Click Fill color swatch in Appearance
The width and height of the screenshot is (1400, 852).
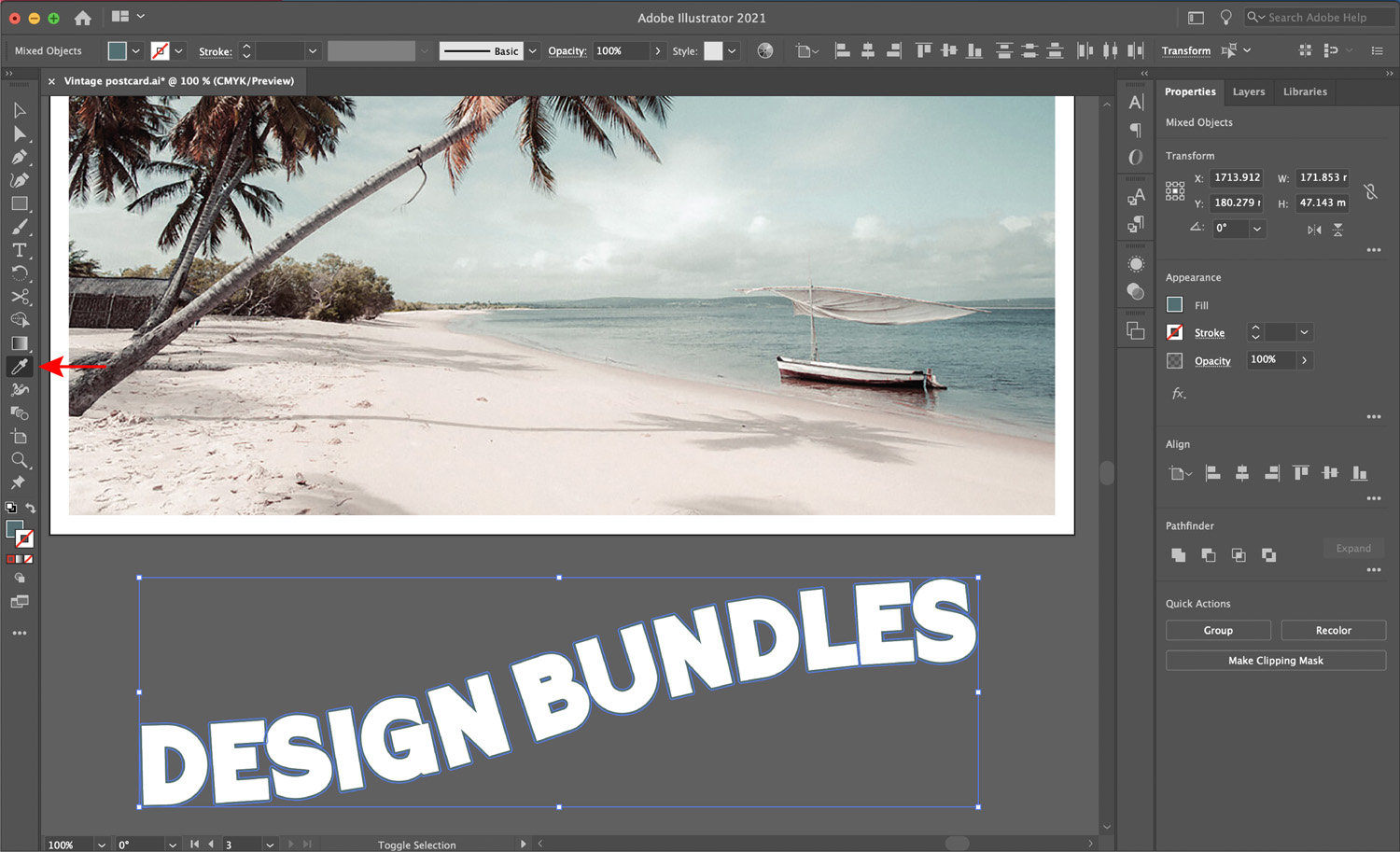pos(1175,304)
